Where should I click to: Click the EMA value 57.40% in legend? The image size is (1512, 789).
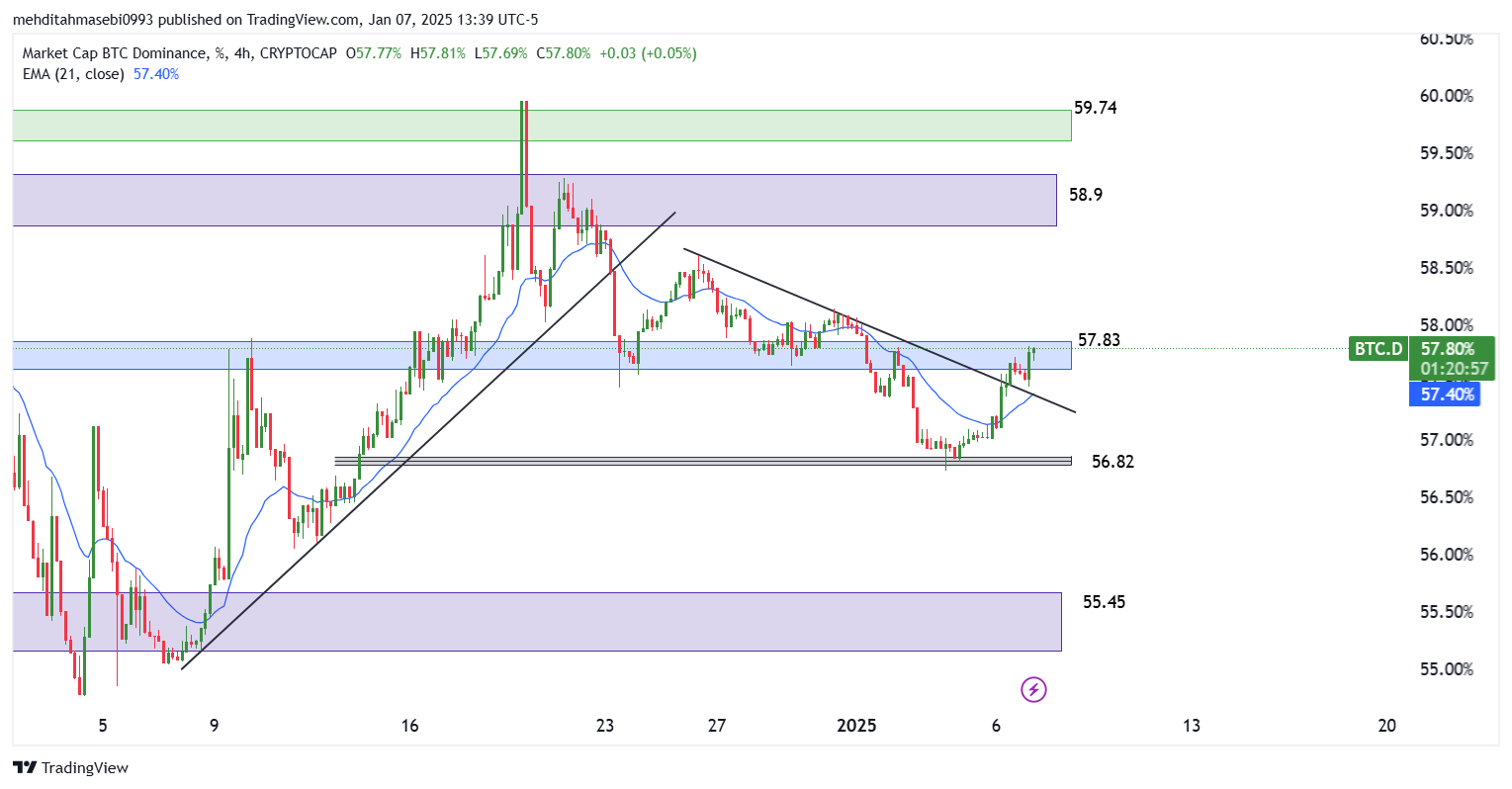point(156,74)
